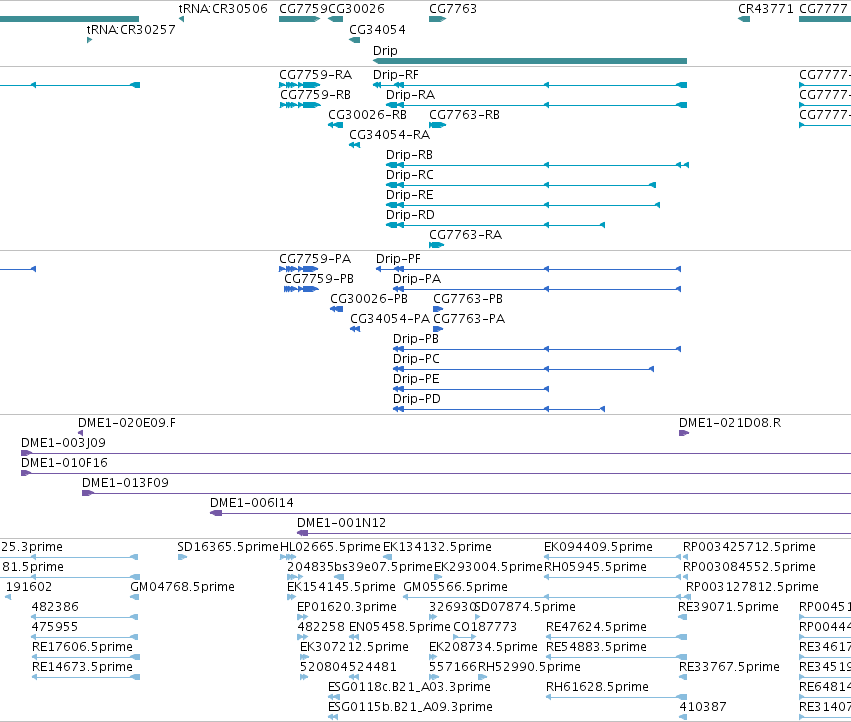This screenshot has width=851, height=722.
Task: Click the Drip-RF transcript label
Action: 396,75
